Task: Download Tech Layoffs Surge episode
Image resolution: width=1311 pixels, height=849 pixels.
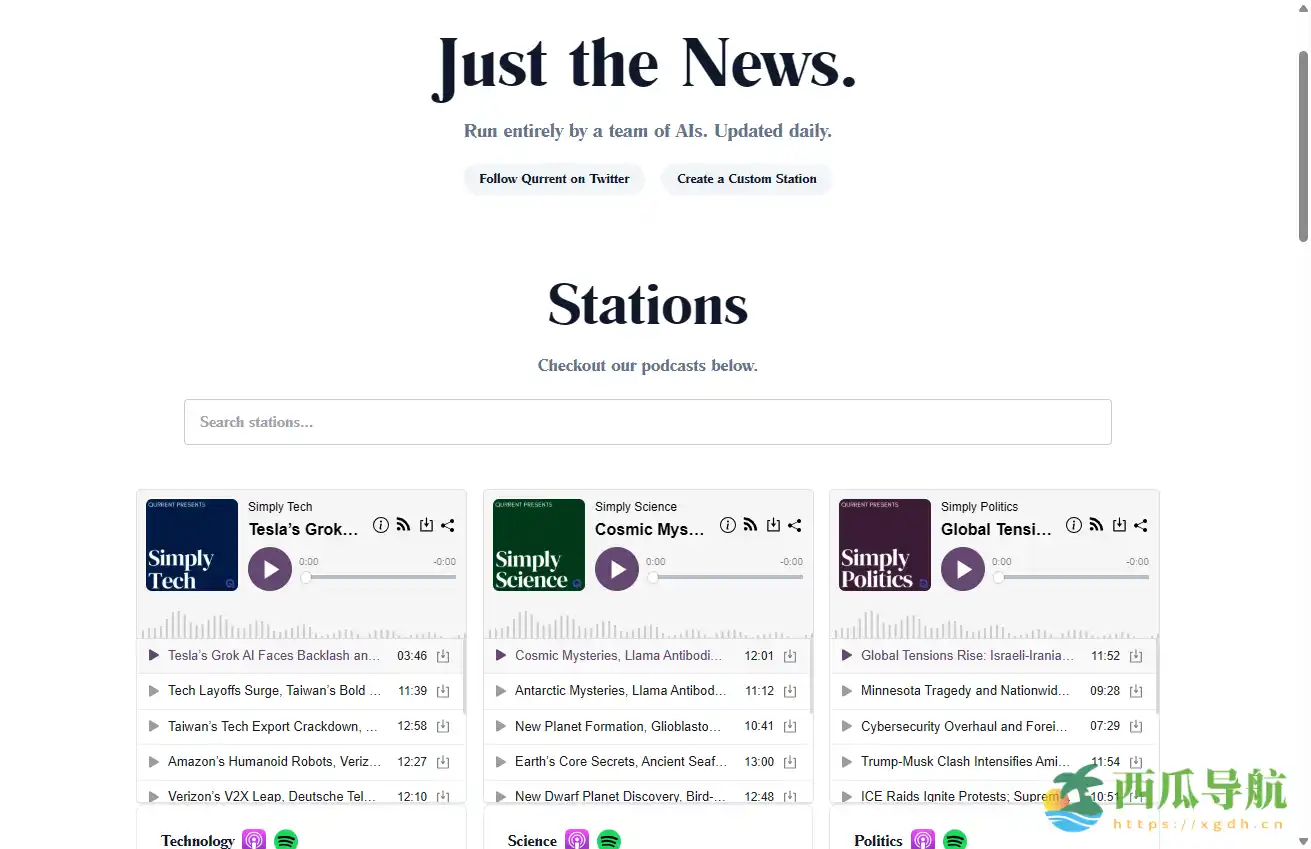Action: point(443,691)
